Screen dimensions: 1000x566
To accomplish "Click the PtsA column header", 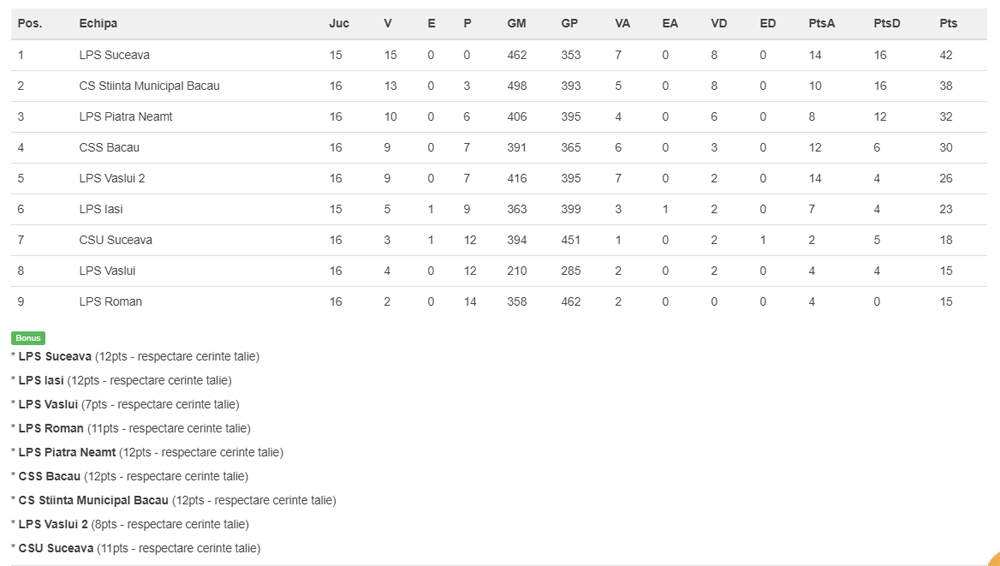I will tap(821, 23).
